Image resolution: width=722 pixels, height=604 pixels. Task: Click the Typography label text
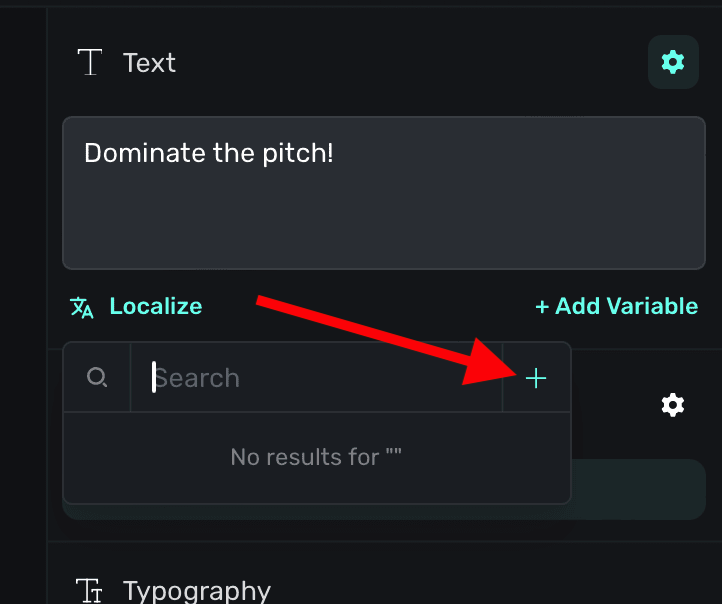click(197, 590)
